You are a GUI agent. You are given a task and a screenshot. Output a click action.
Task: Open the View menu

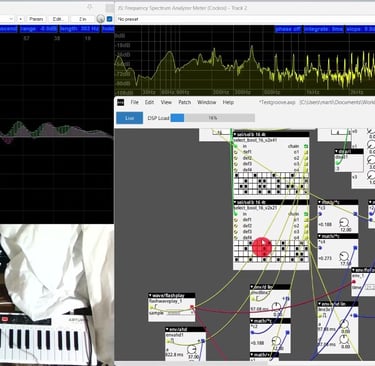166,102
